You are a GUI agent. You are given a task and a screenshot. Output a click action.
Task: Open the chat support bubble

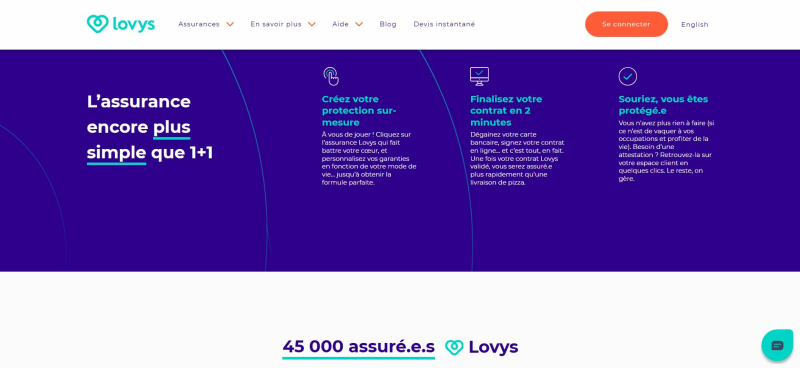777,346
